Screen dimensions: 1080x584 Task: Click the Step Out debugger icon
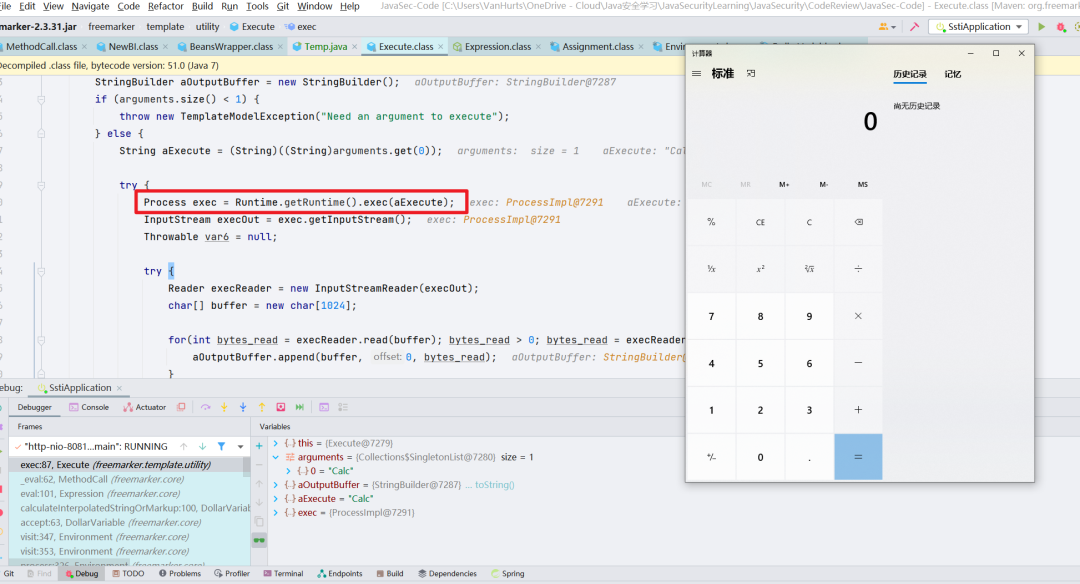click(x=262, y=407)
